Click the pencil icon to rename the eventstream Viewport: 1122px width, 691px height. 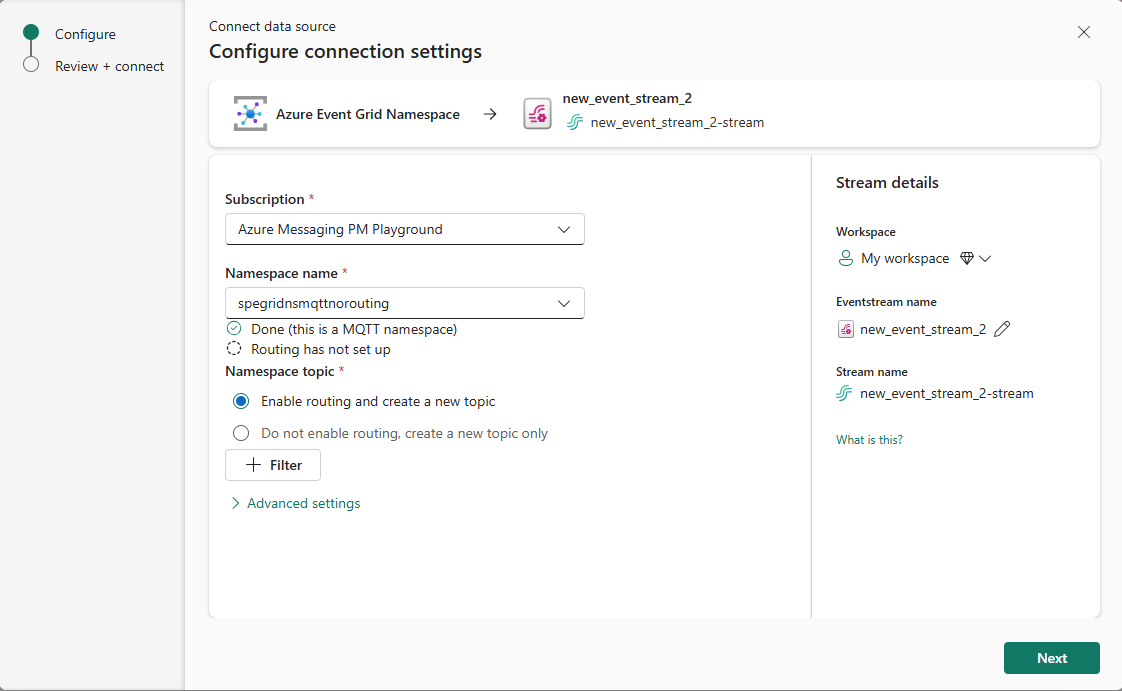coord(1002,328)
